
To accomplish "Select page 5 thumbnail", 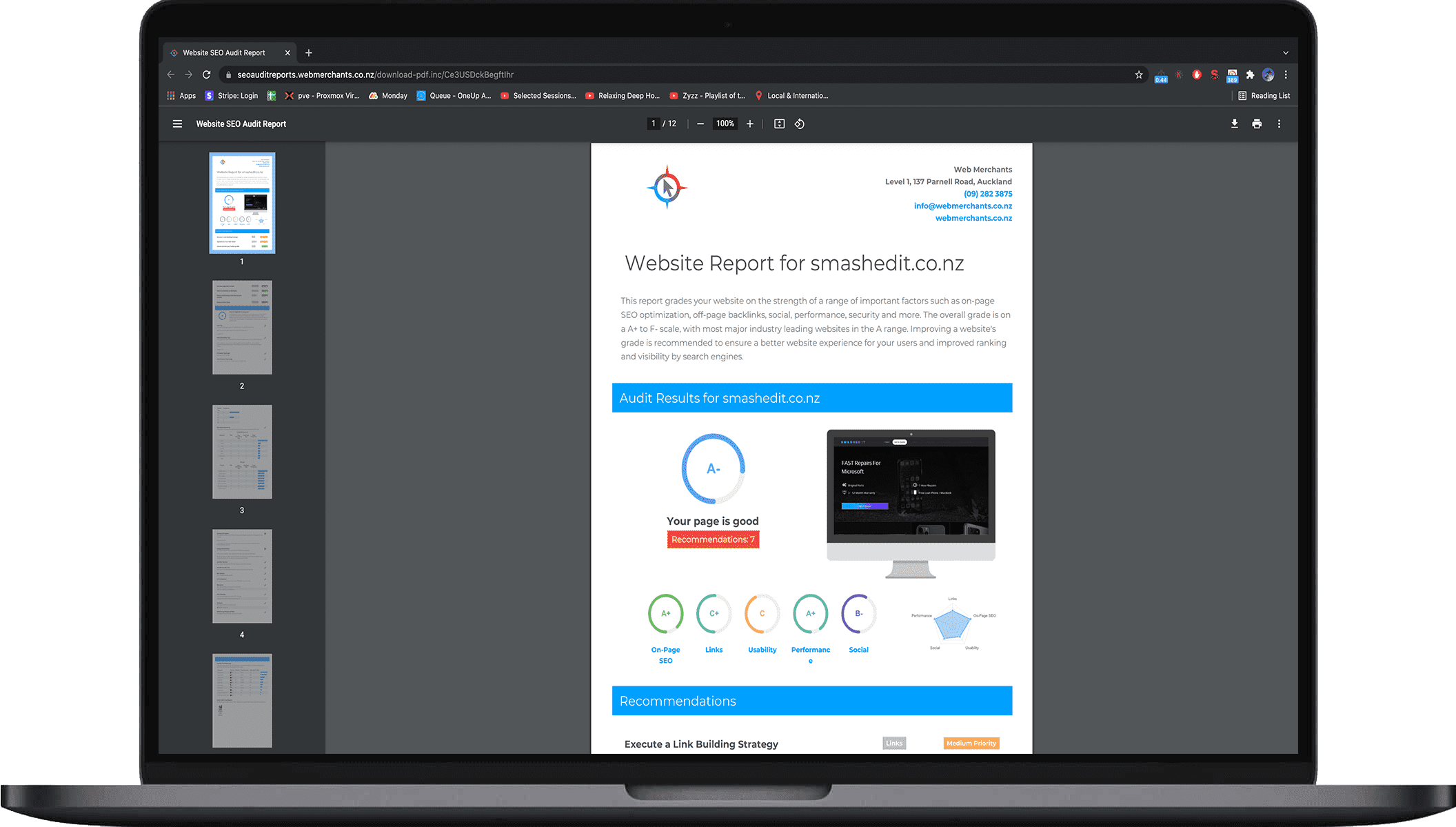I will tap(242, 701).
